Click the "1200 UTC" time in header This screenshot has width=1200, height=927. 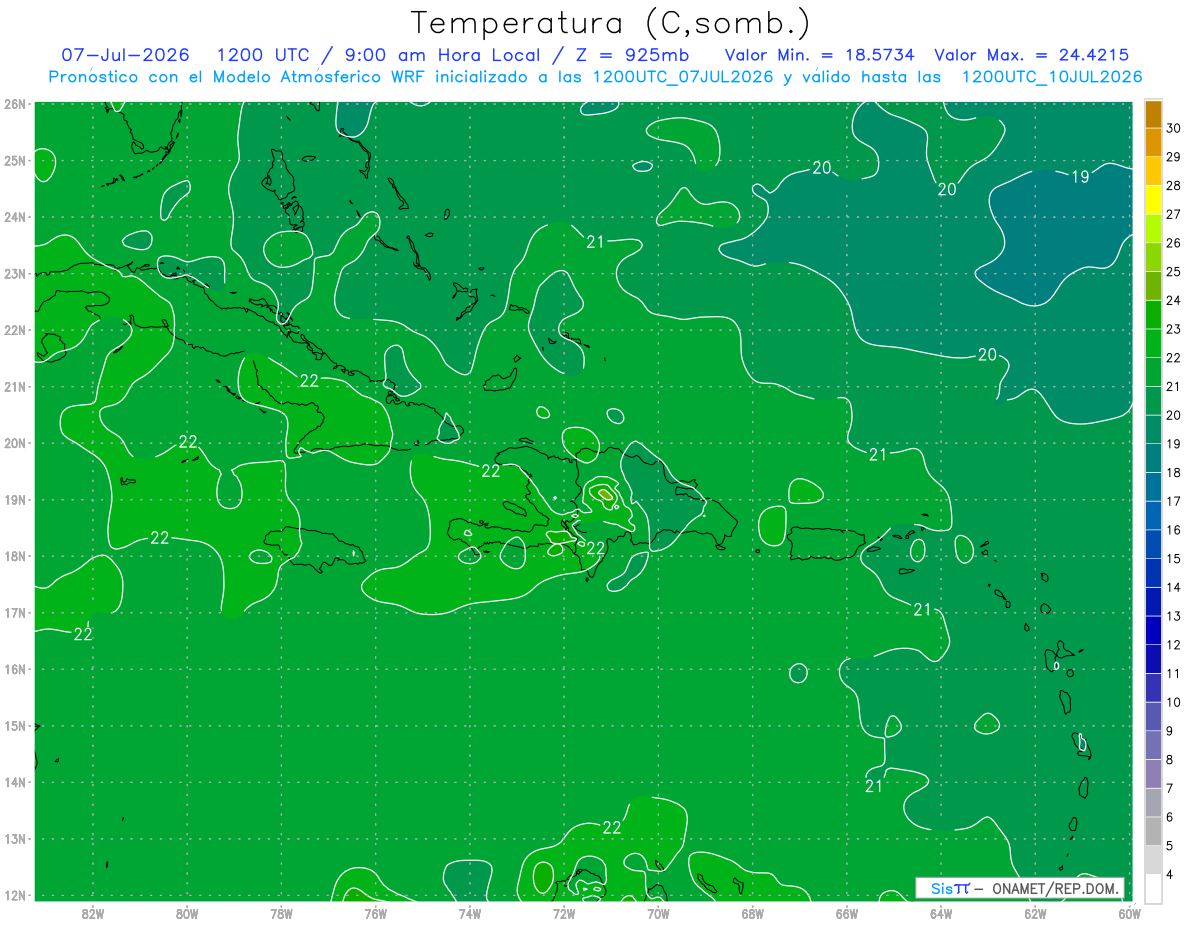[265, 55]
